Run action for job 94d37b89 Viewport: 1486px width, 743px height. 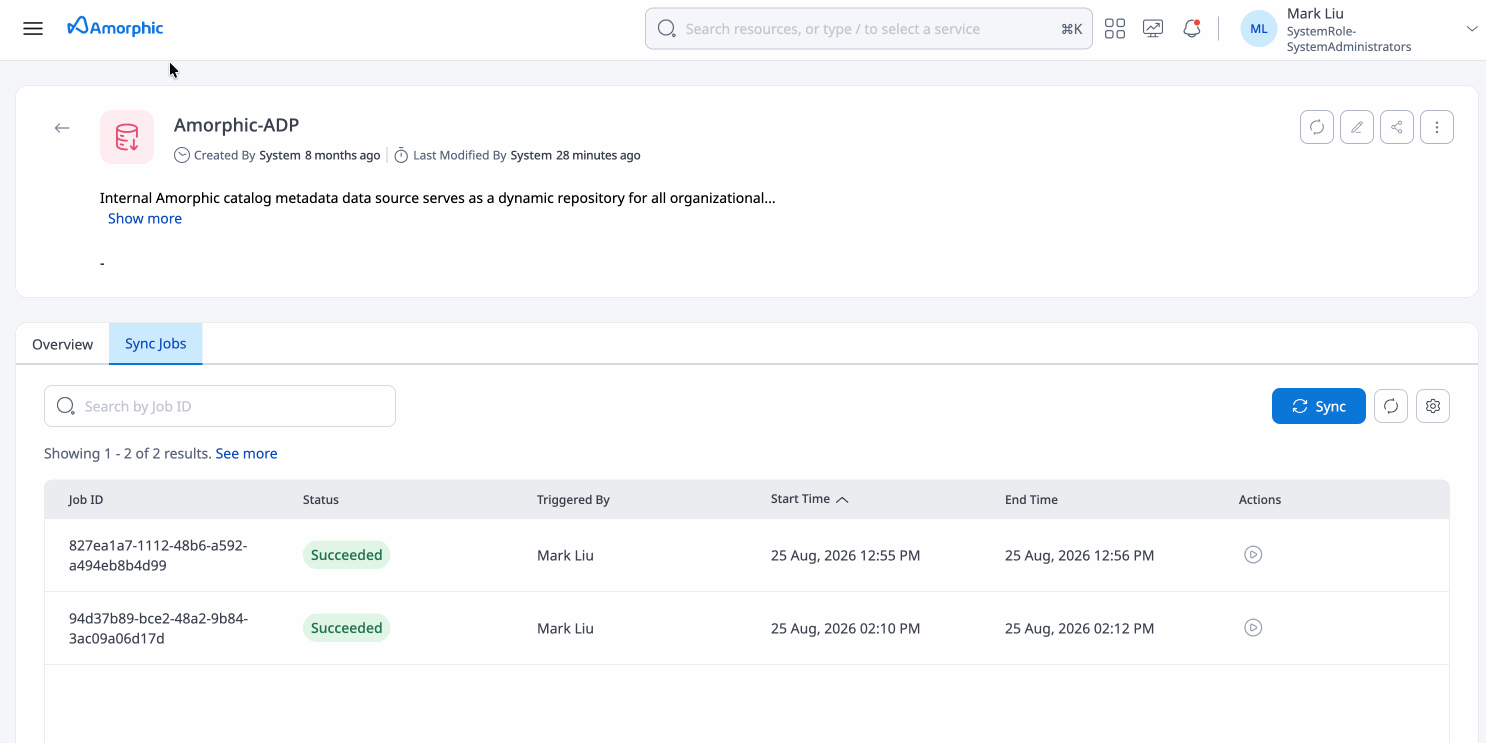(x=1253, y=627)
